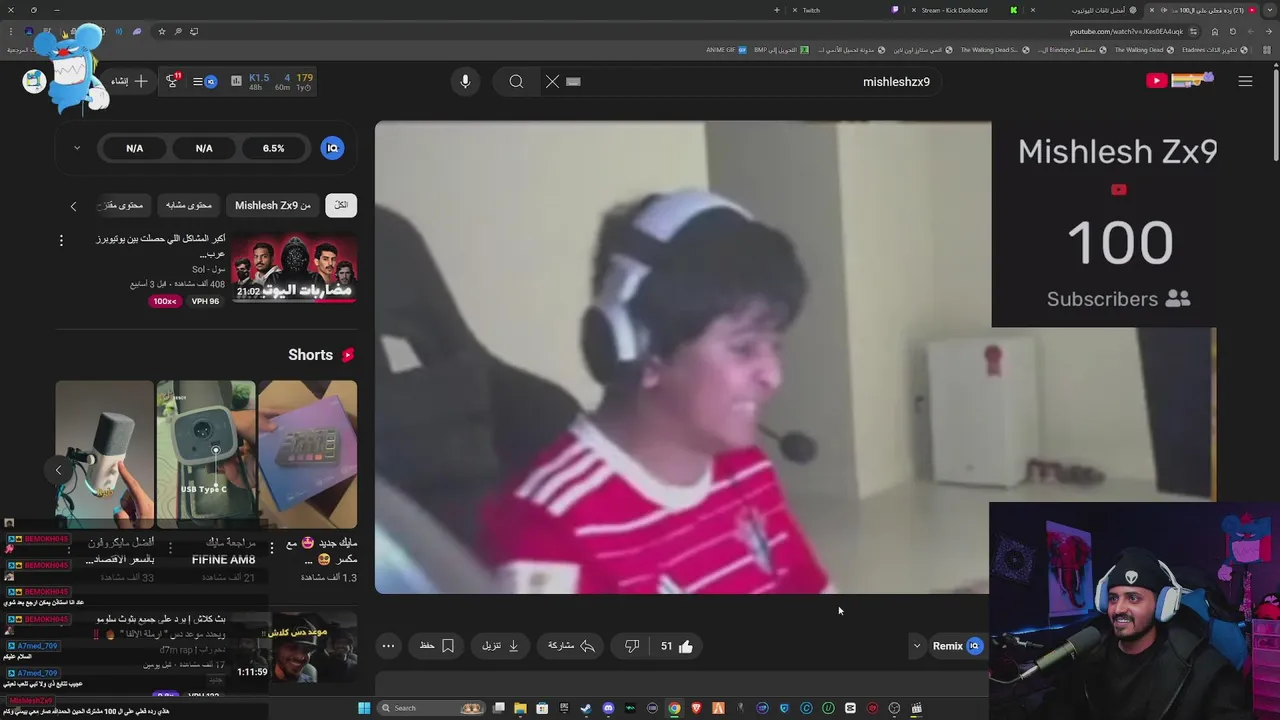Click the Download (تنزيل) button
Screen dimensions: 1280x720
[500, 646]
